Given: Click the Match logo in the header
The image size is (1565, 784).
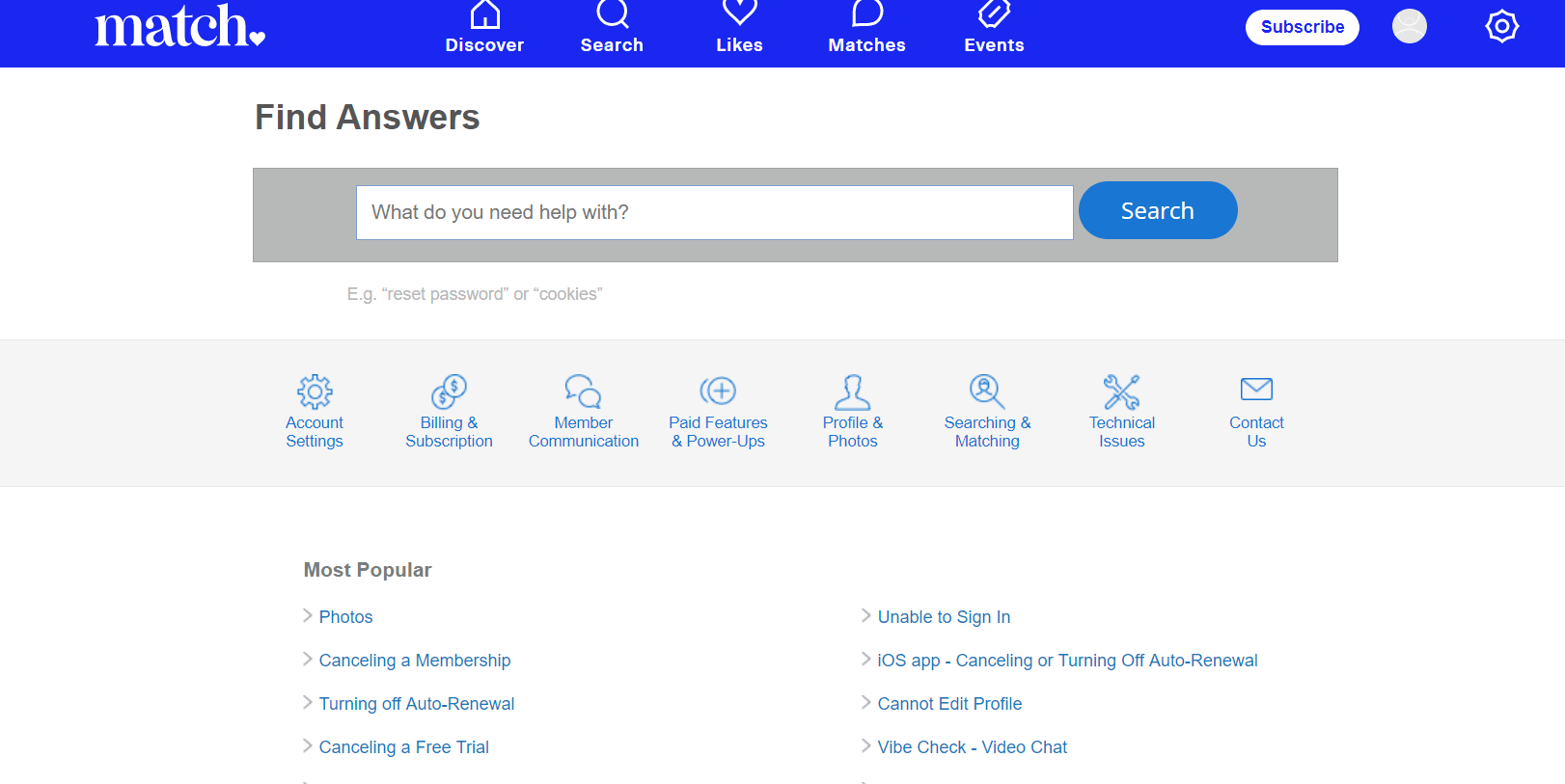Looking at the screenshot, I should tap(179, 27).
